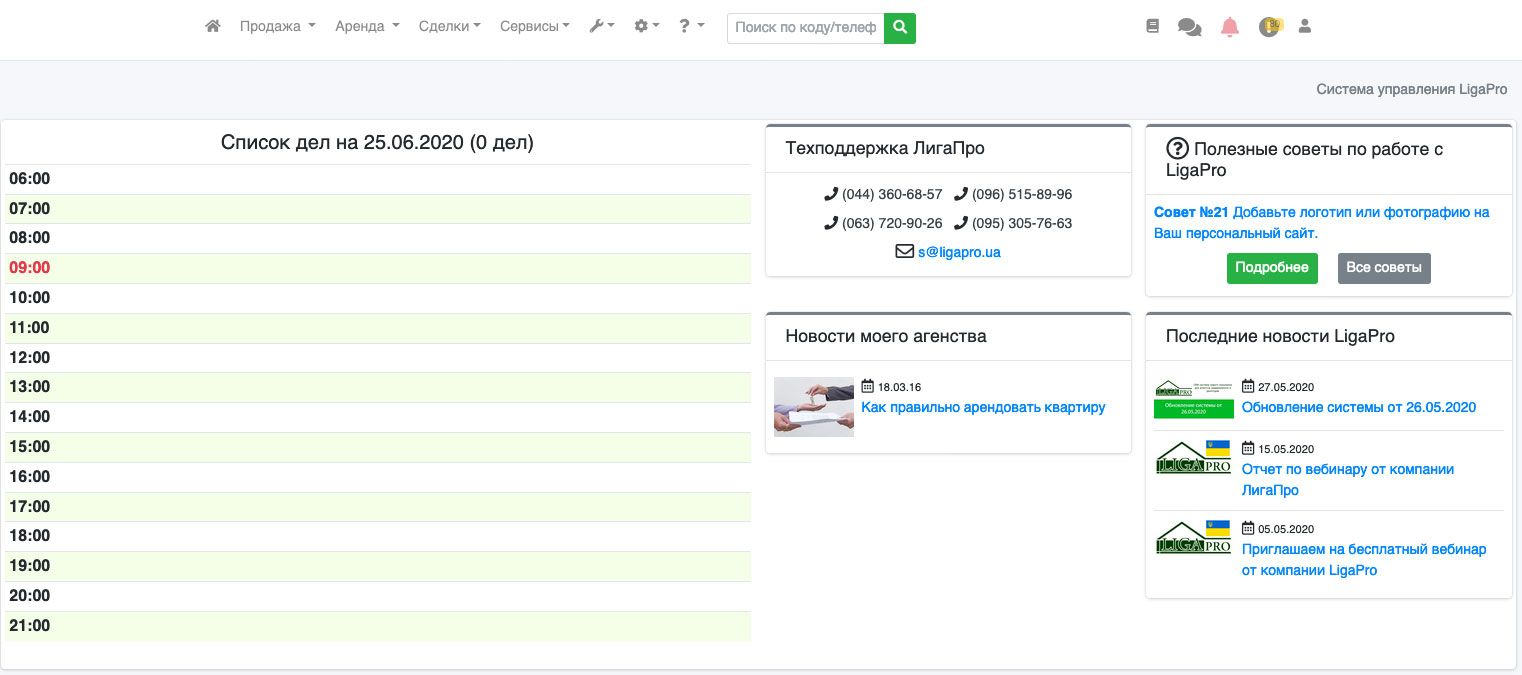This screenshot has width=1522, height=675.
Task: Click the coin balance icon
Action: pyautogui.click(x=1270, y=28)
